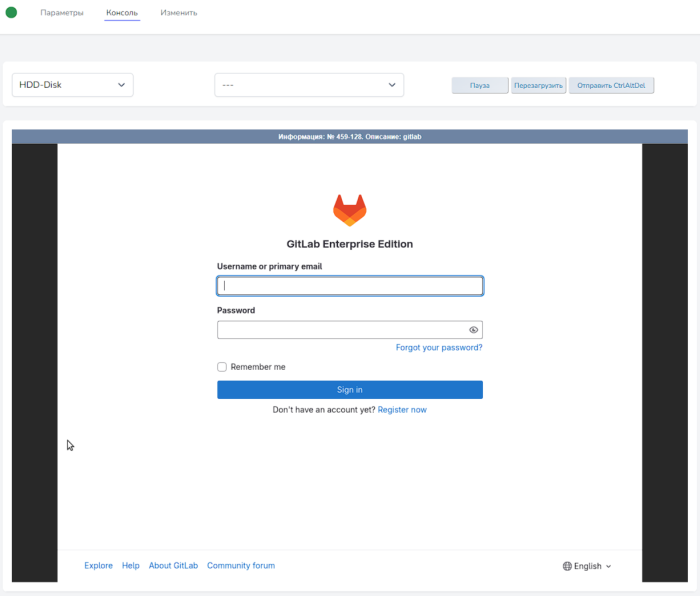The height and width of the screenshot is (596, 700).
Task: Click into the Password field
Action: (x=340, y=330)
